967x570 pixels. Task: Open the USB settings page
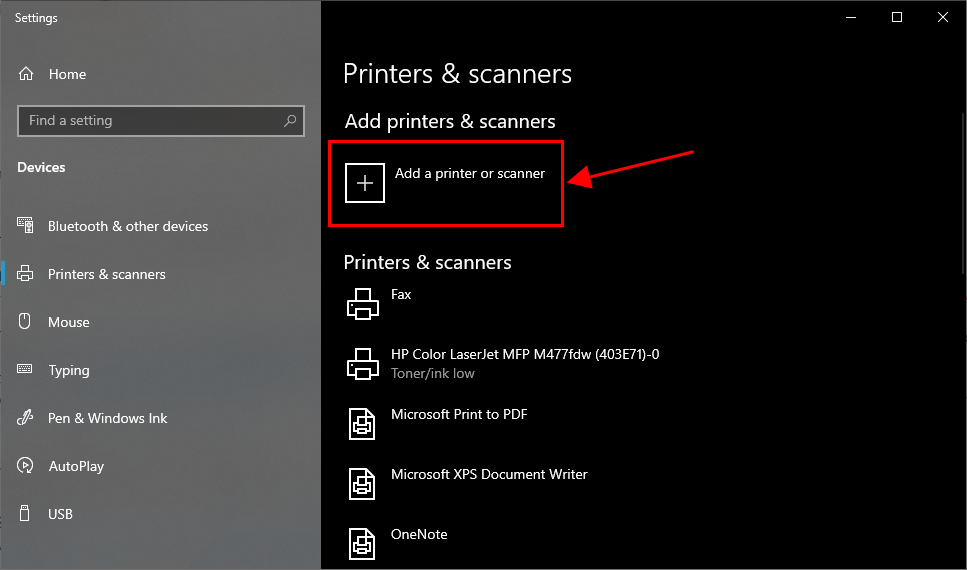point(60,514)
